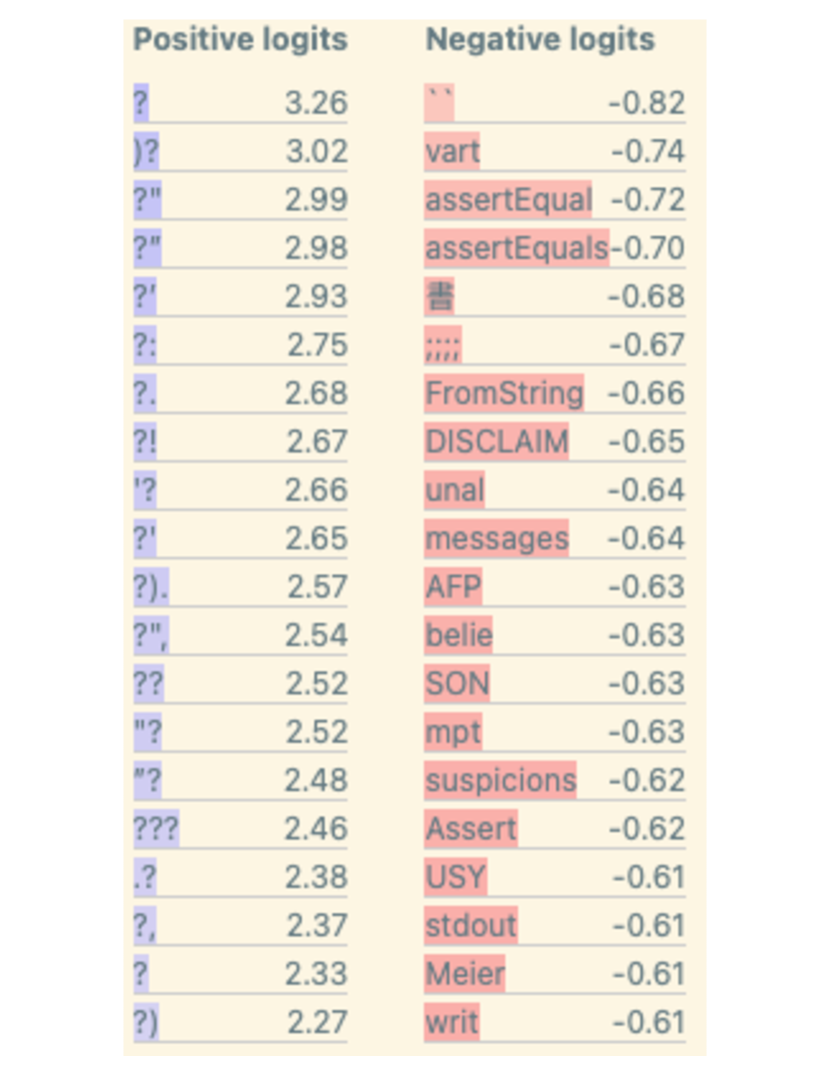Select the "??" double question mark token
Viewport: 830px width, 1075px height.
click(x=148, y=684)
